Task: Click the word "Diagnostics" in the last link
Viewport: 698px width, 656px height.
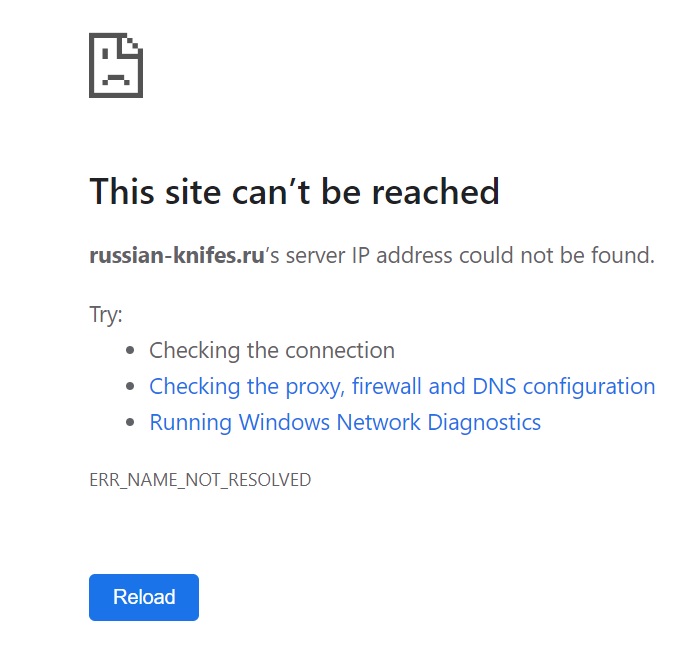Action: (484, 422)
